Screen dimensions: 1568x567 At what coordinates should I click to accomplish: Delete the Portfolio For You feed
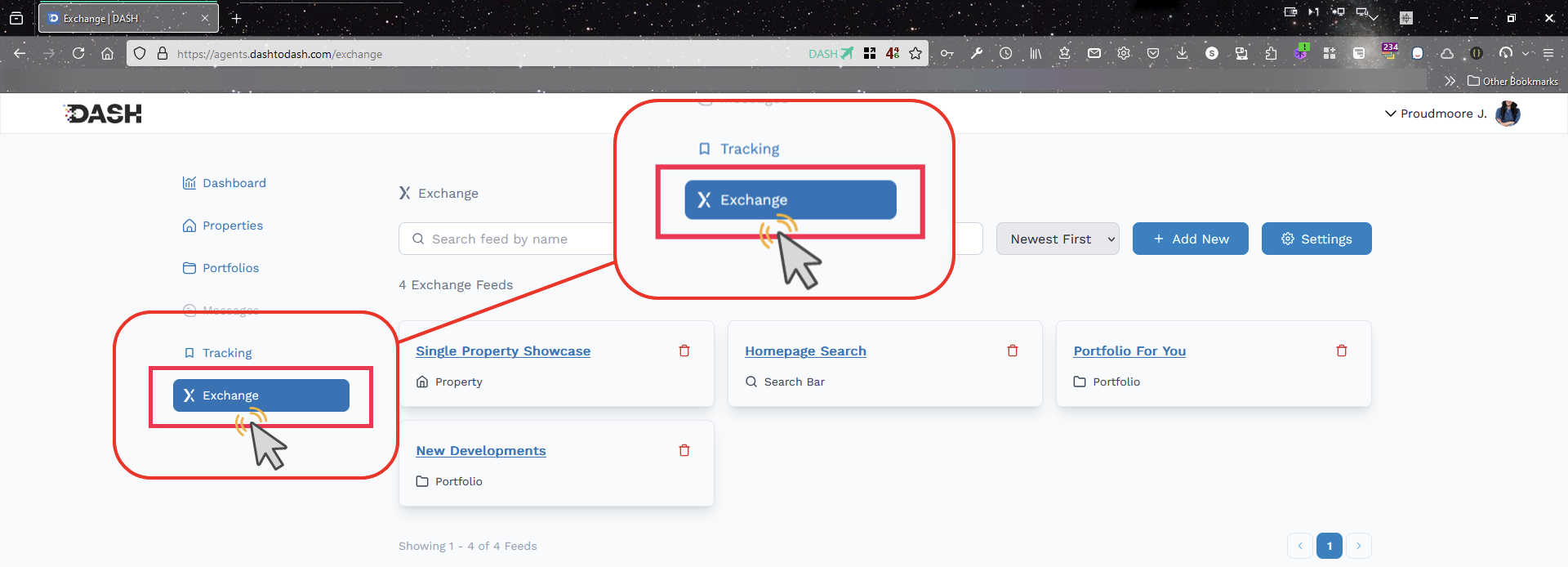pos(1342,350)
